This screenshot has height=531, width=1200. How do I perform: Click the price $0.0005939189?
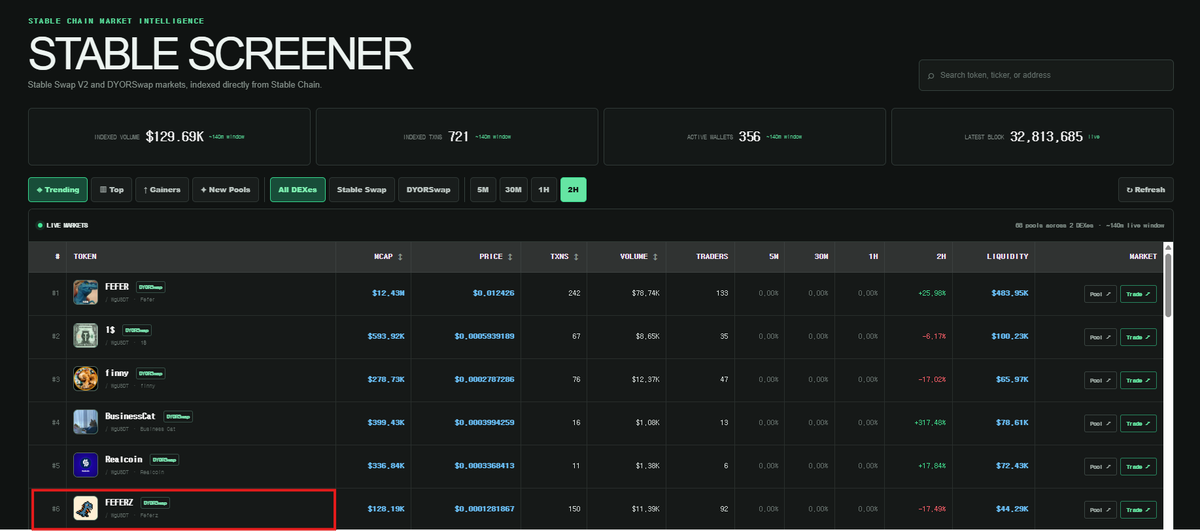pos(485,337)
